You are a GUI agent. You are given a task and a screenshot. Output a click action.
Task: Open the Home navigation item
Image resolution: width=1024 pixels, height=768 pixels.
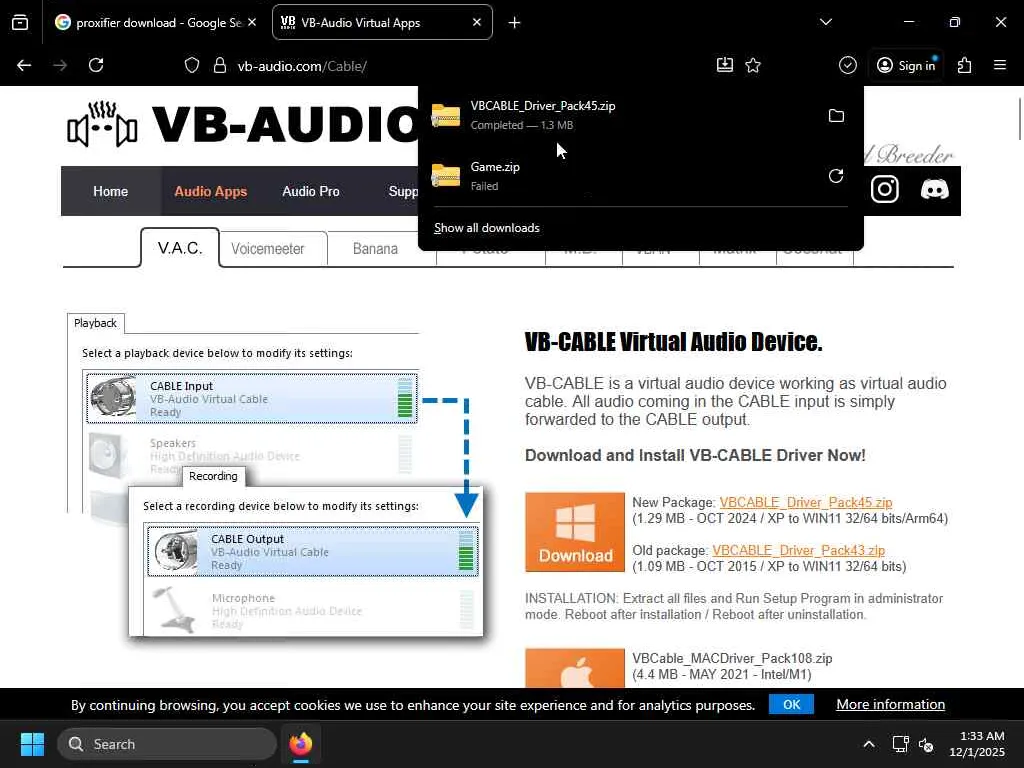pos(110,191)
